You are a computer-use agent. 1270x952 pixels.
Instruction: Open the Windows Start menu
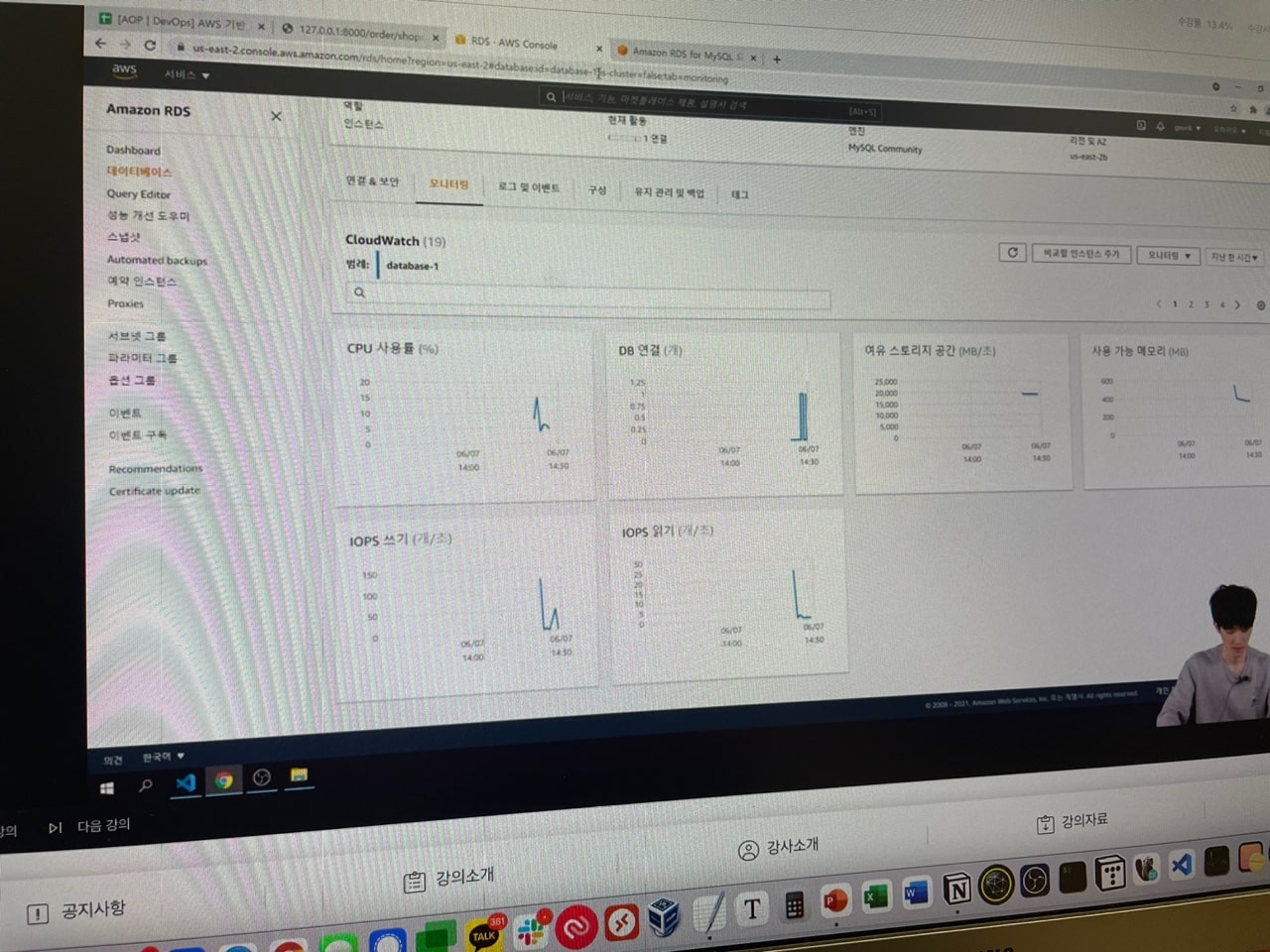coord(107,788)
